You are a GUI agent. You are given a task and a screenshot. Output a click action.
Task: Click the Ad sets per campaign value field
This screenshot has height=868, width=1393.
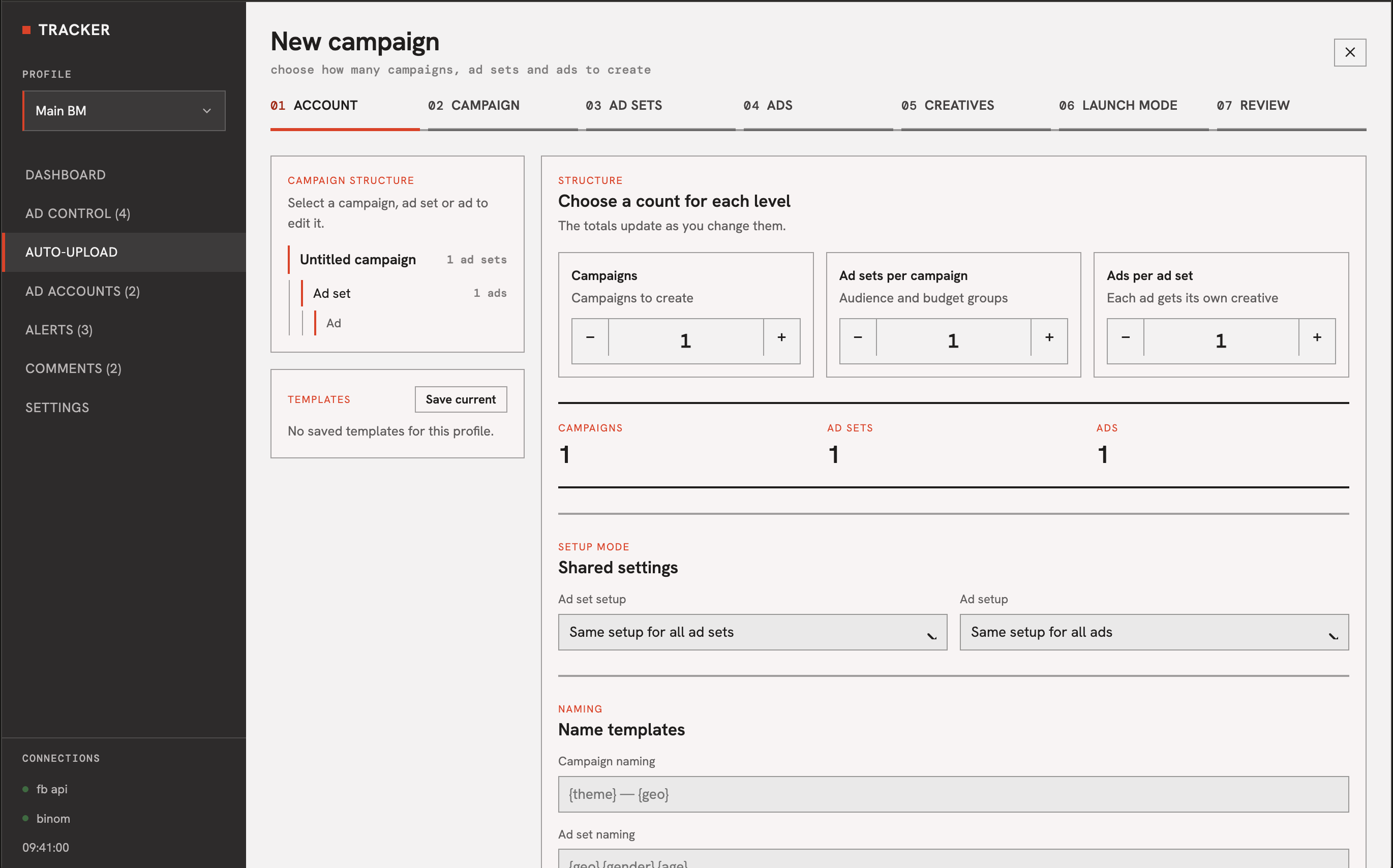tap(953, 341)
